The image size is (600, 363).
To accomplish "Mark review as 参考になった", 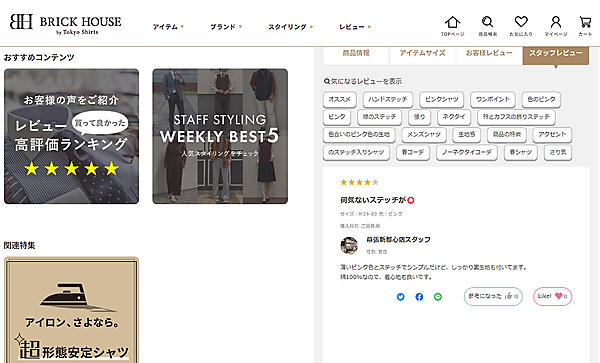I will (493, 296).
